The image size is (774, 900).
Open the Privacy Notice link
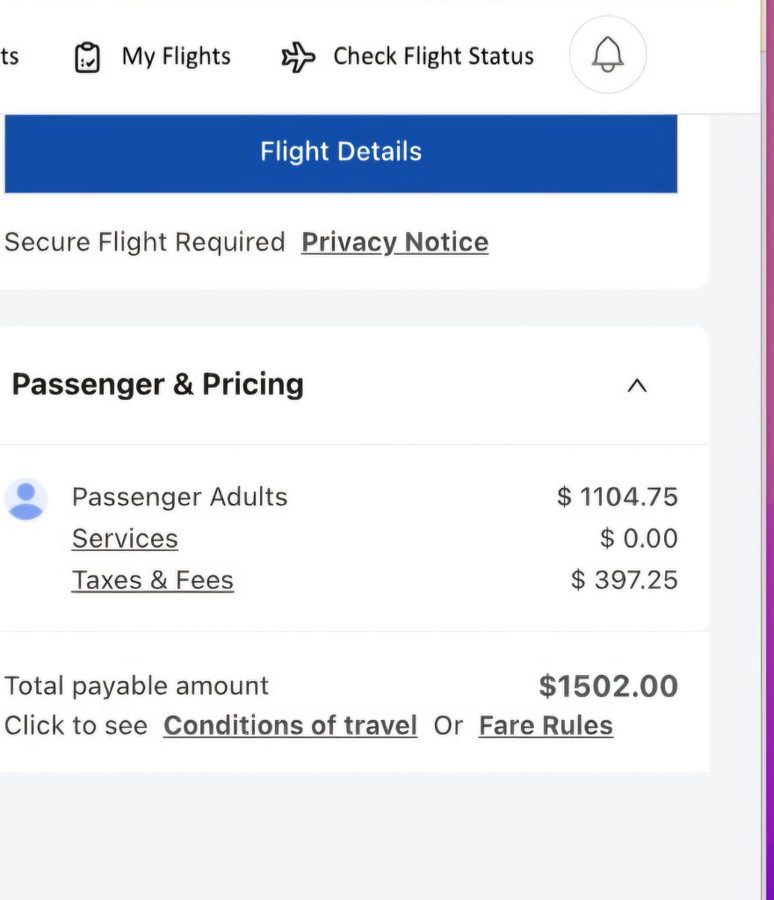click(x=395, y=242)
